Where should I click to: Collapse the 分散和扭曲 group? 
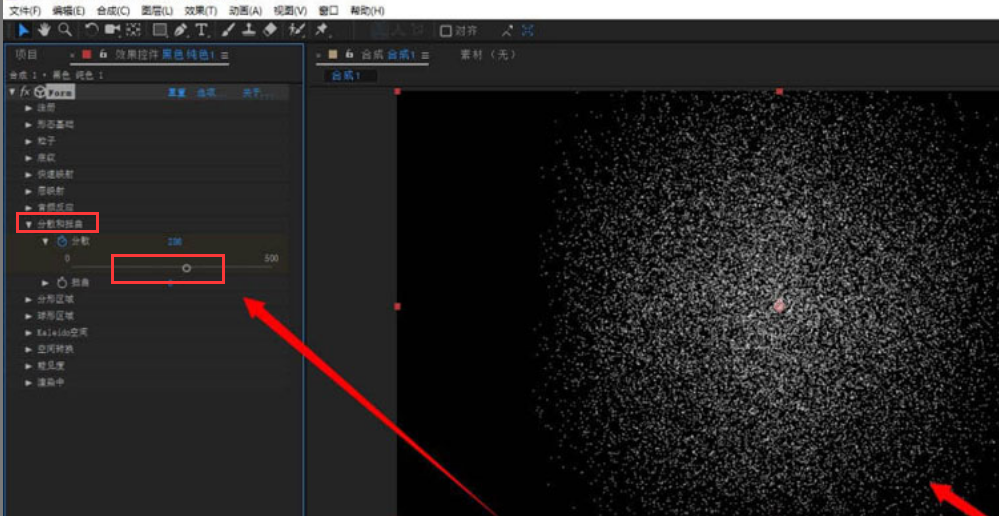pos(28,223)
